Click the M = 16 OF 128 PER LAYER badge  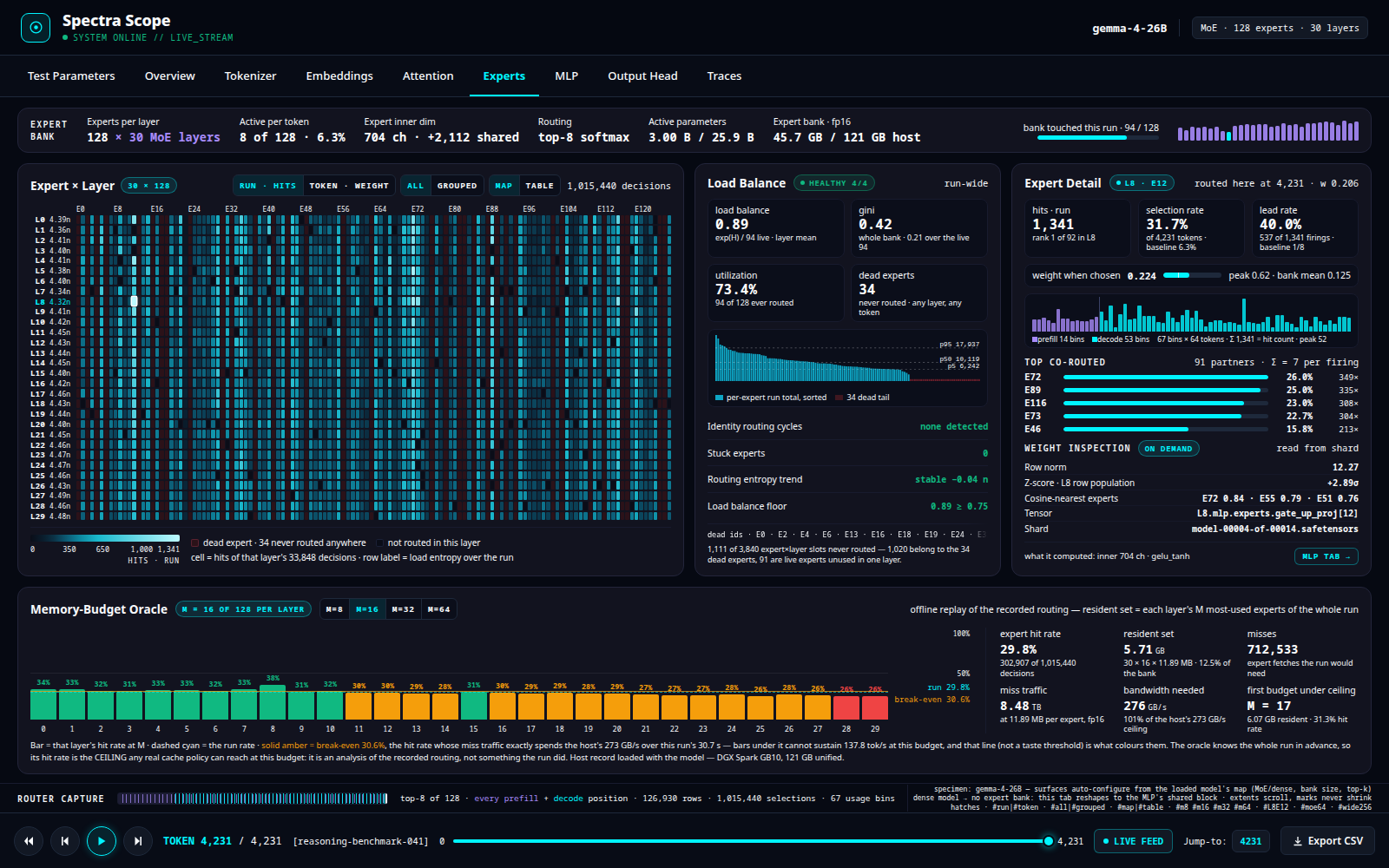coord(243,609)
